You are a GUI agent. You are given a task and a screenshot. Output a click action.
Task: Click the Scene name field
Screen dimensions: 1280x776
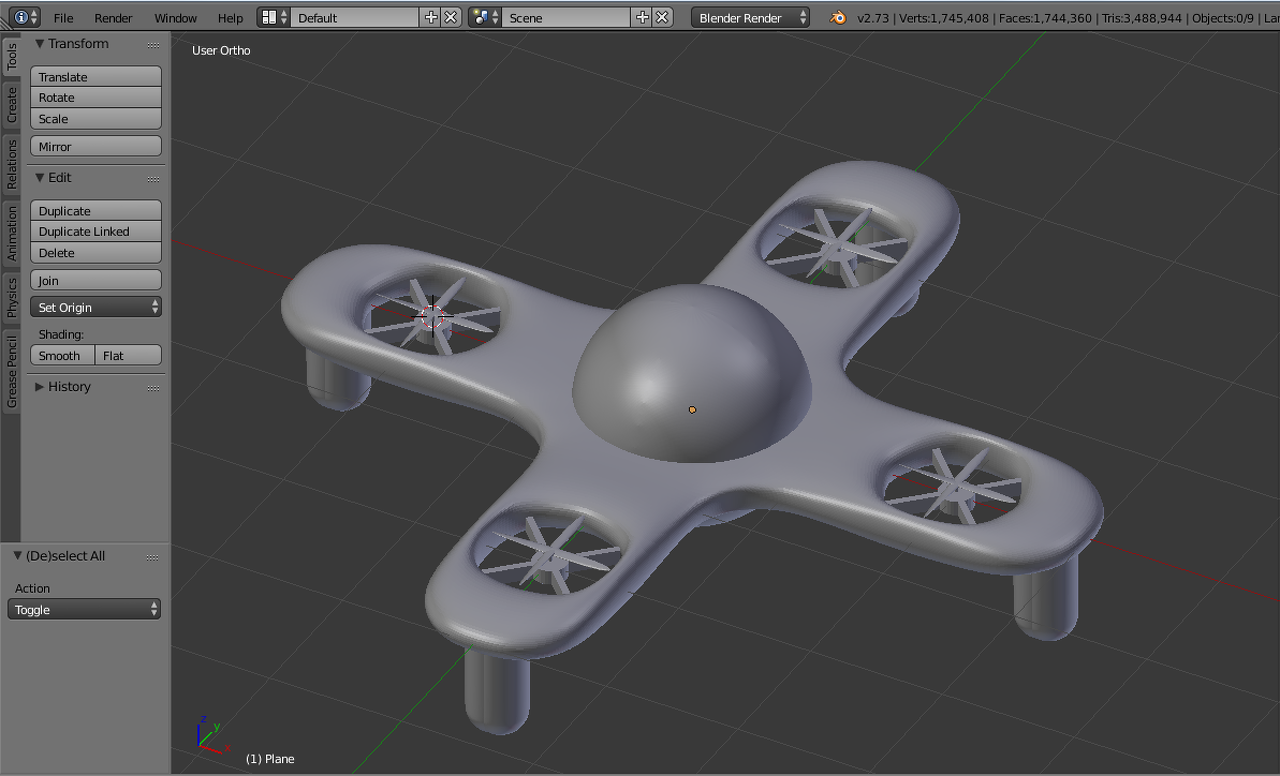pyautogui.click(x=567, y=17)
